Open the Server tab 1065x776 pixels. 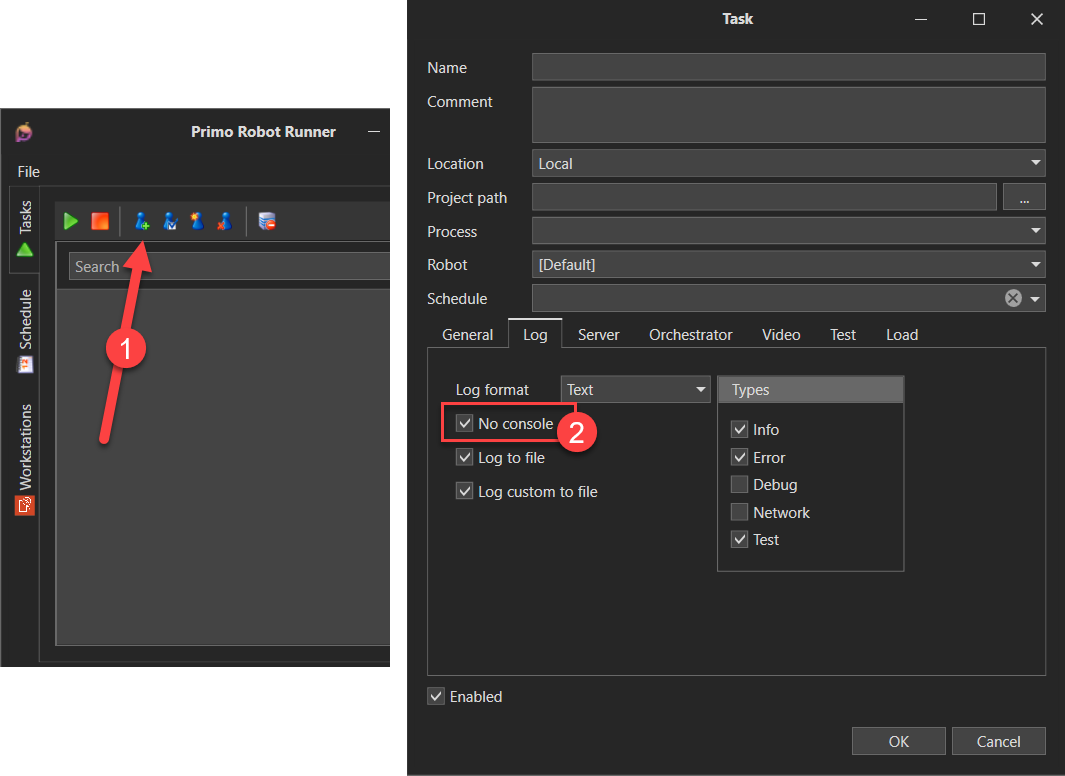tap(598, 335)
